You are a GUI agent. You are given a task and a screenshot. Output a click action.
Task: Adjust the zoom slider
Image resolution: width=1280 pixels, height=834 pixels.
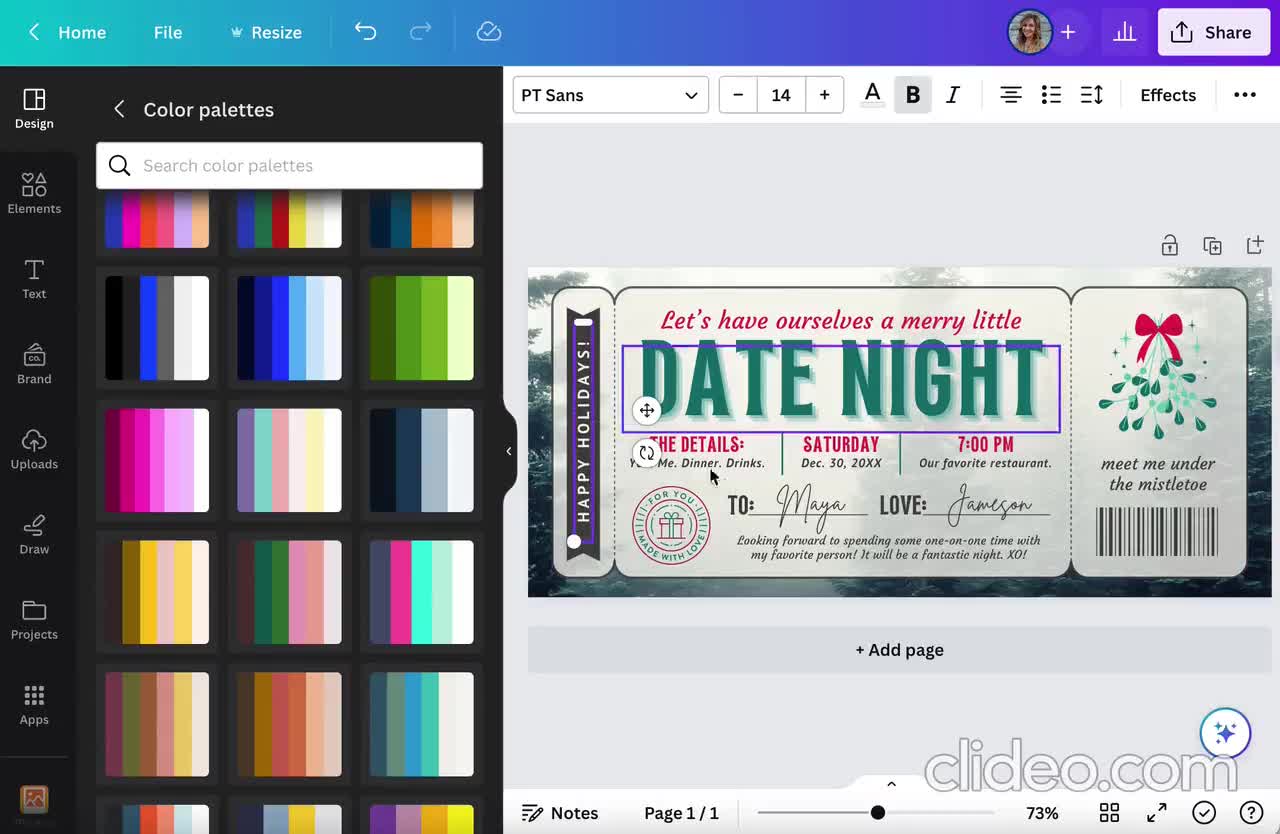(877, 813)
